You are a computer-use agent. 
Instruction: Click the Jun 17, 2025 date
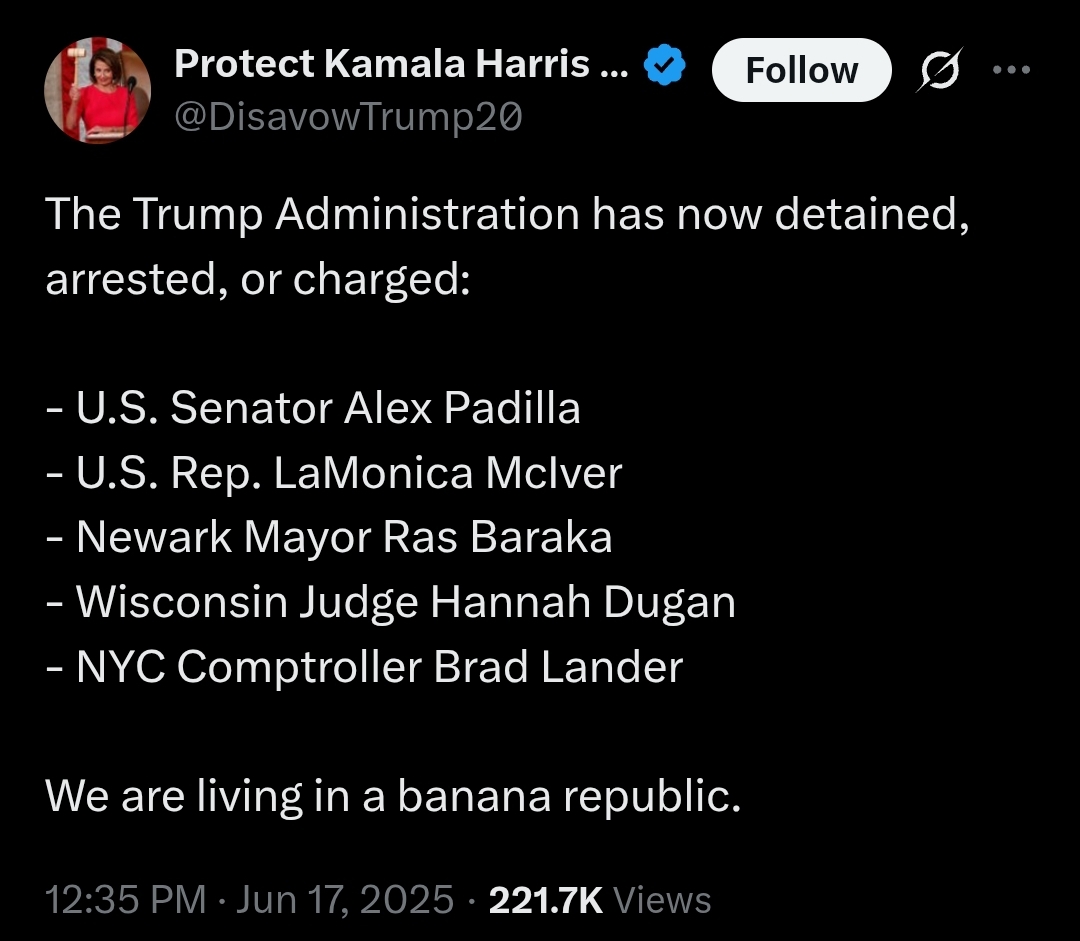point(345,900)
